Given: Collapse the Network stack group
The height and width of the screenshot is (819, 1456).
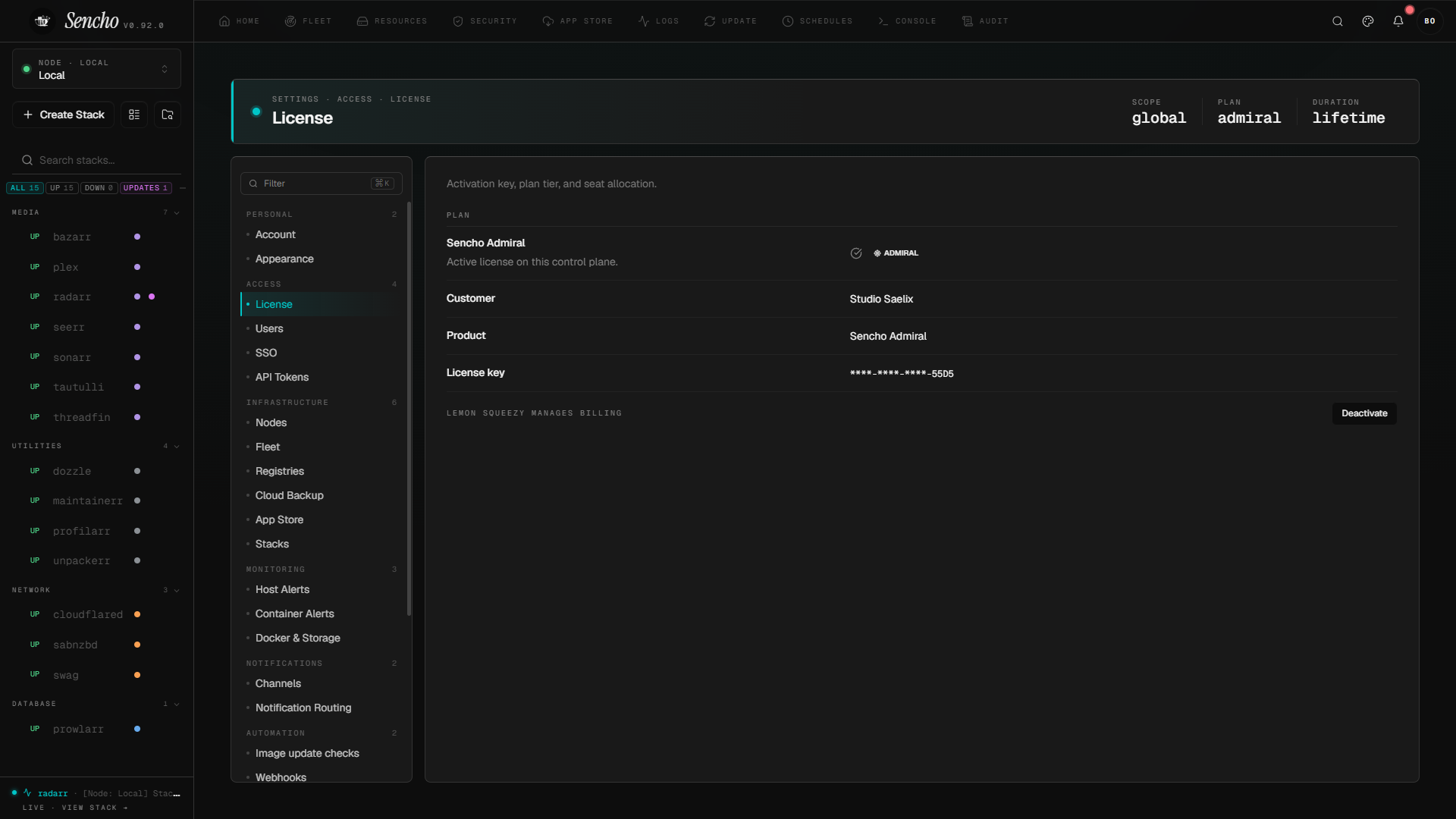Looking at the screenshot, I should (177, 590).
